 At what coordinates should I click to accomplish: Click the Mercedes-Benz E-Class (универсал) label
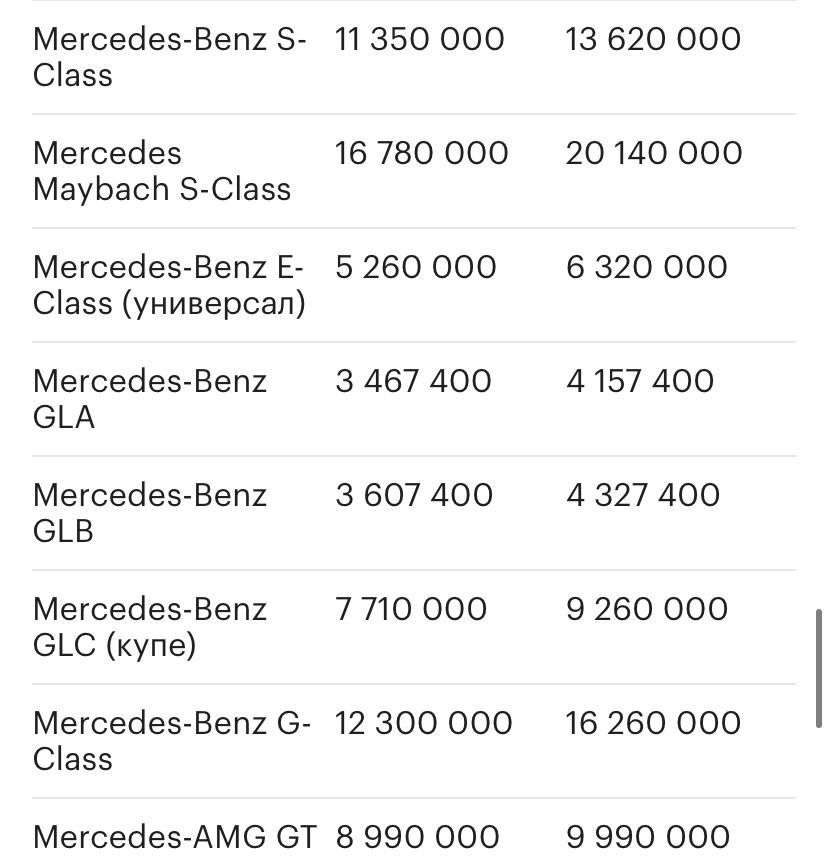coord(169,285)
